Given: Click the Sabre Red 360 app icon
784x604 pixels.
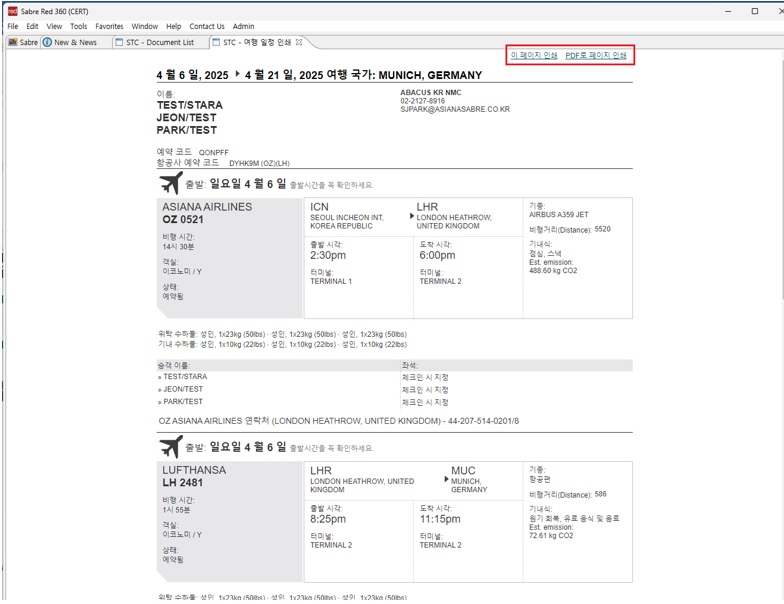Looking at the screenshot, I should pyautogui.click(x=12, y=11).
